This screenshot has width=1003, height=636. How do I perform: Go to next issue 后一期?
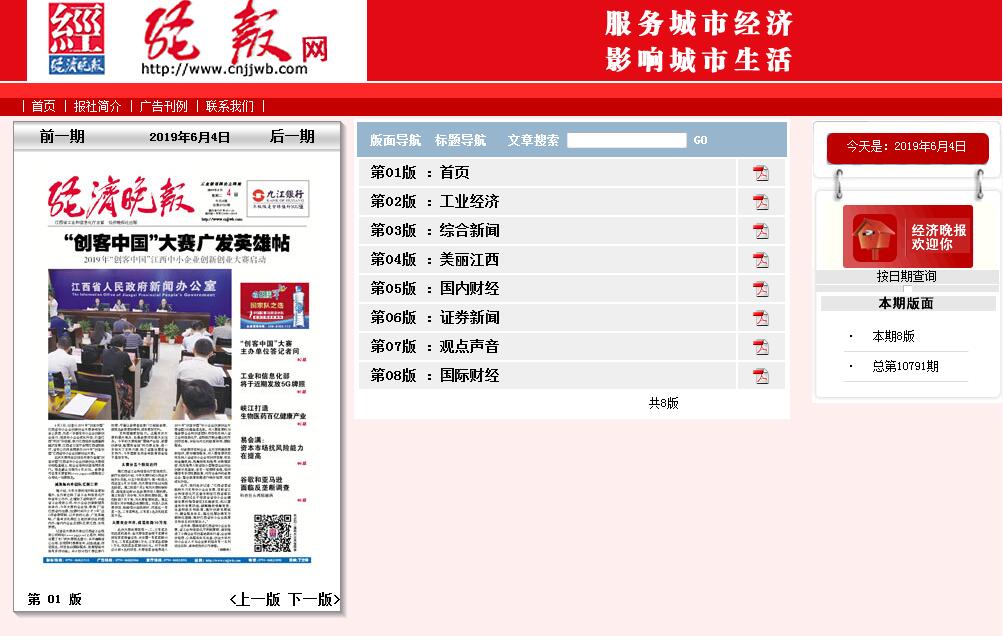coord(292,137)
